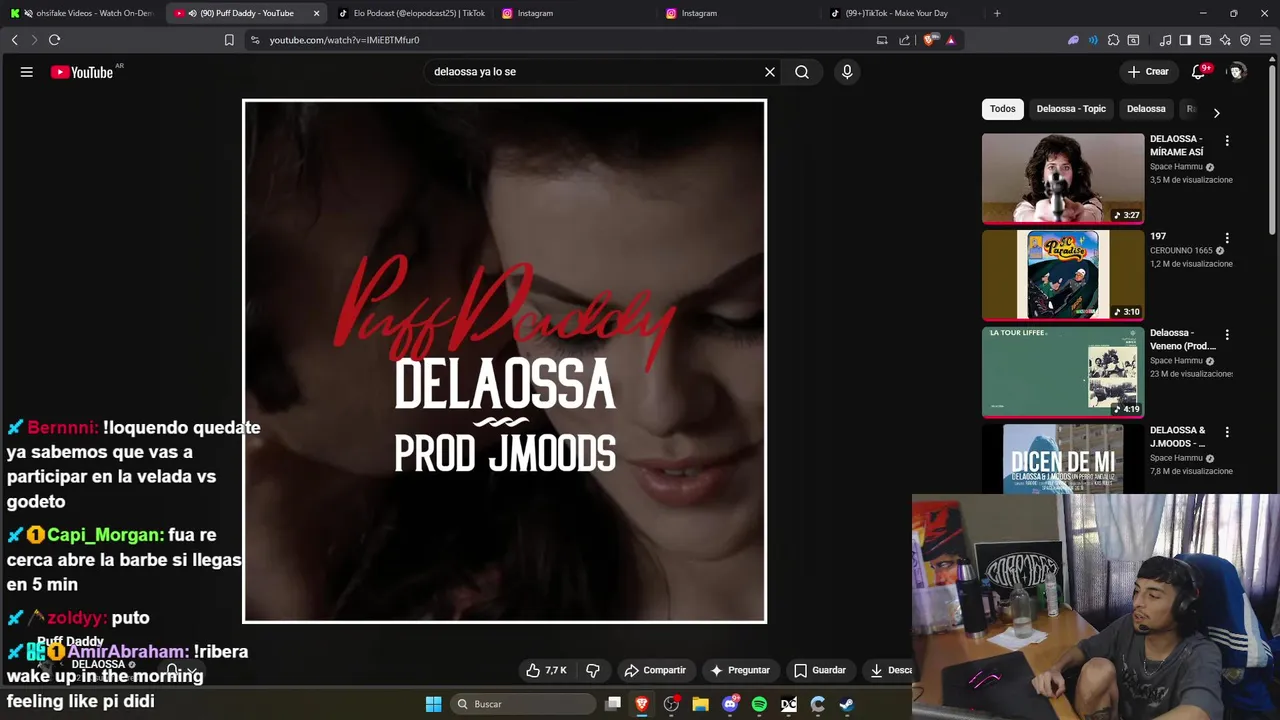Select the Delaossa - Topic chip
This screenshot has height=720, width=1280.
tap(1071, 109)
